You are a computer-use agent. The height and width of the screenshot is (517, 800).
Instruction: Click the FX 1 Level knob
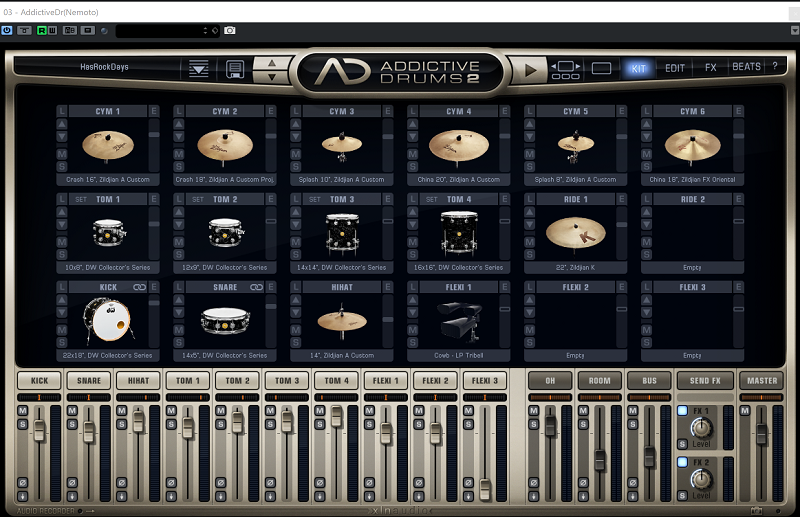pyautogui.click(x=702, y=428)
